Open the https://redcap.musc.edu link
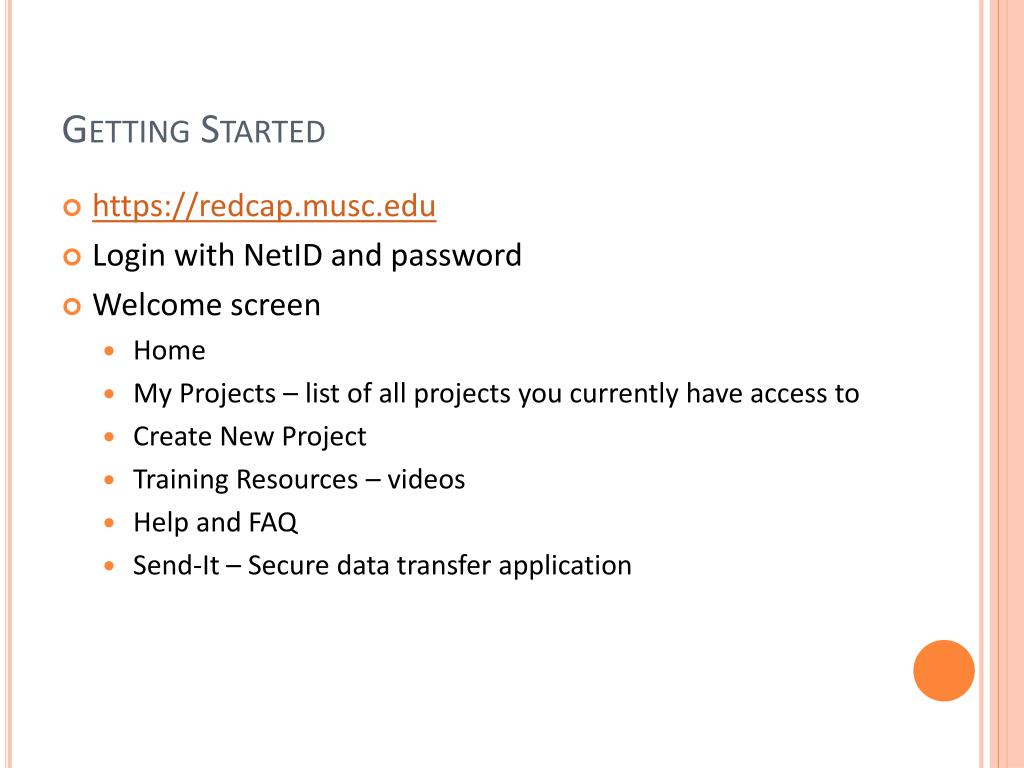This screenshot has height=768, width=1024. click(264, 206)
